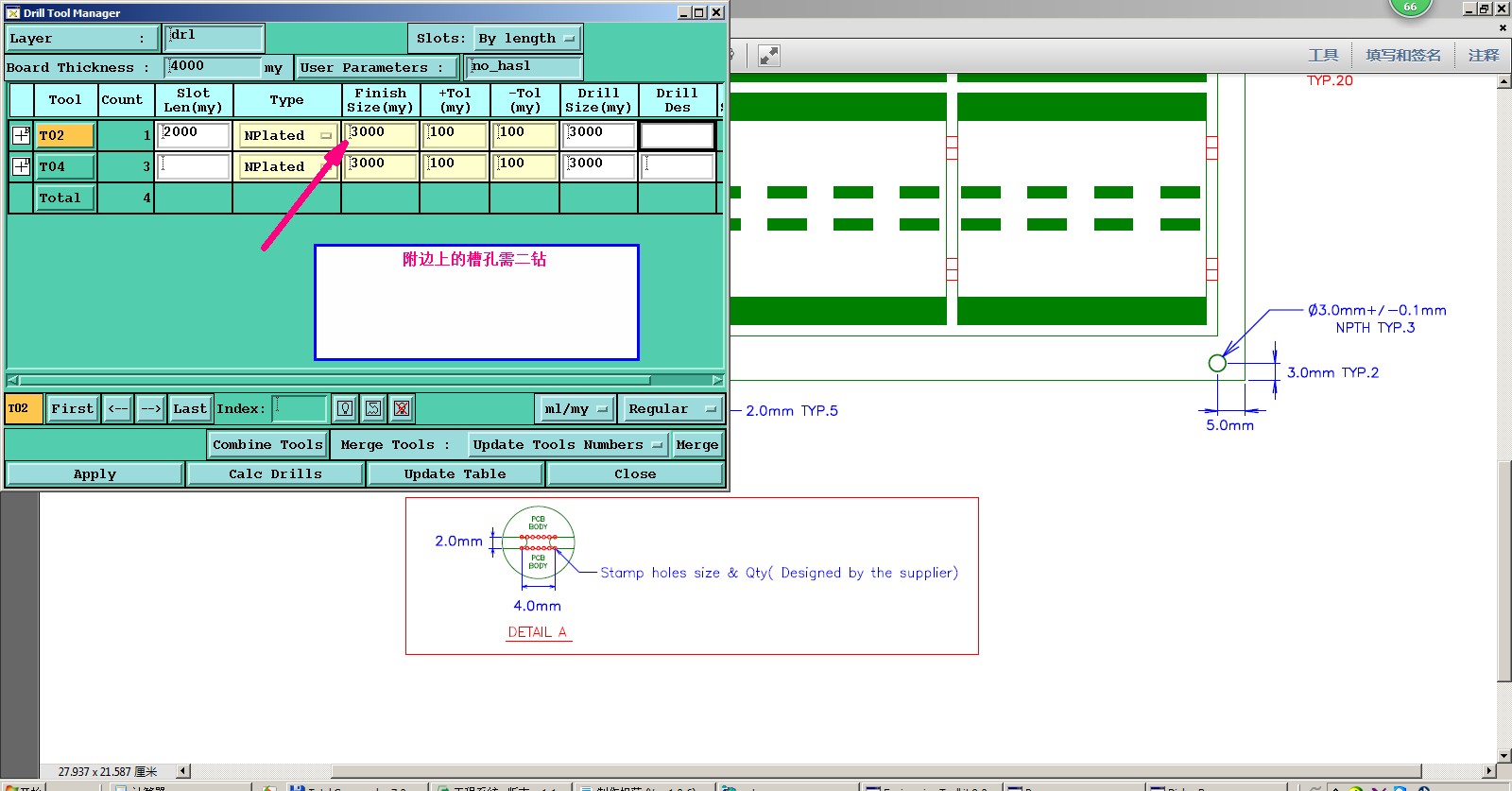Click the expand-view icon in PDF toolbar
1512x791 pixels.
769,56
